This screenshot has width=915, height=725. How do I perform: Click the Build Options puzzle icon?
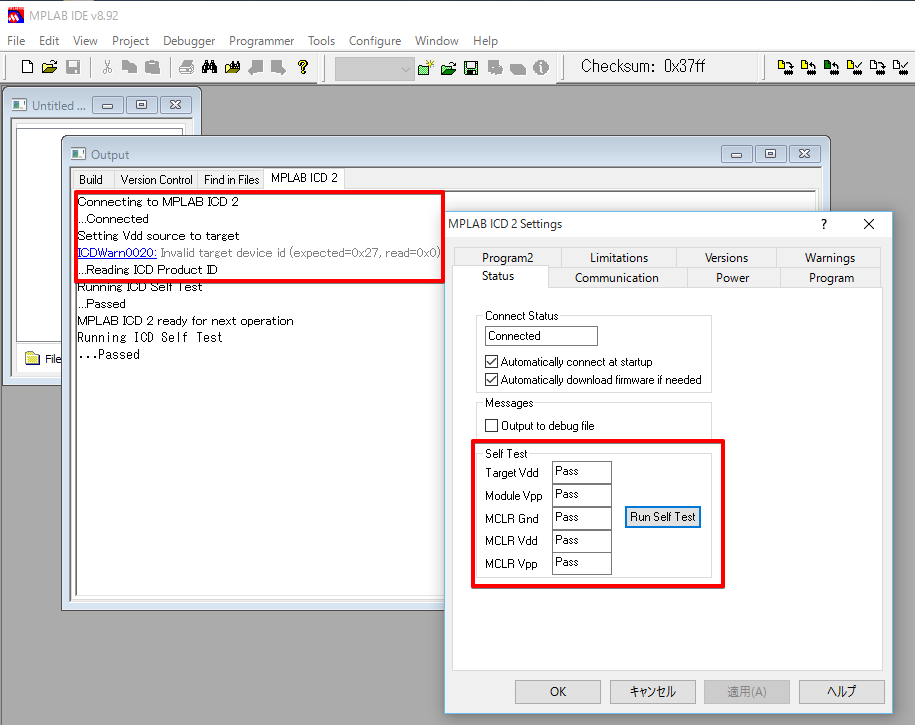click(x=495, y=68)
